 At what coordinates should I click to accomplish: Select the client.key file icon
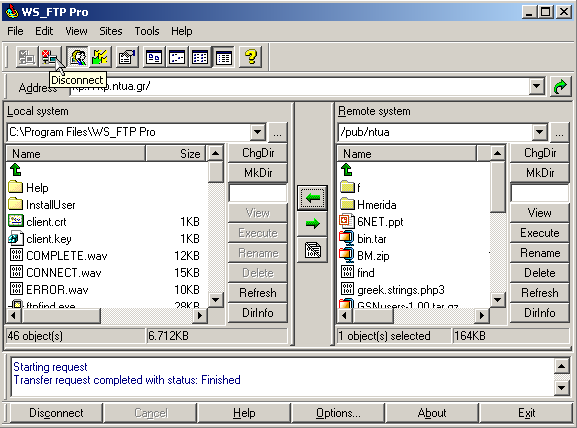click(16, 238)
